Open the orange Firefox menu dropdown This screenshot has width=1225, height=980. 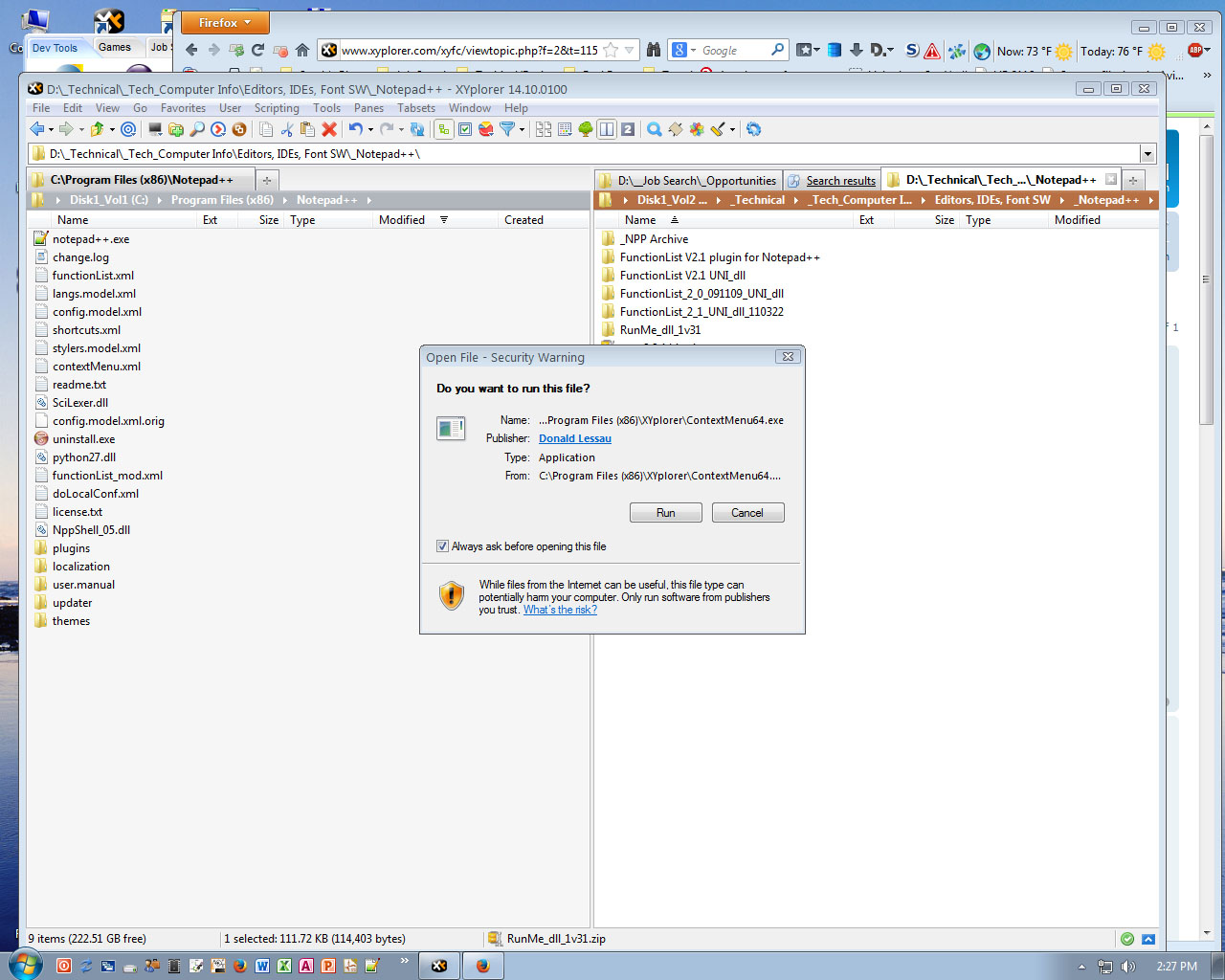pos(225,21)
